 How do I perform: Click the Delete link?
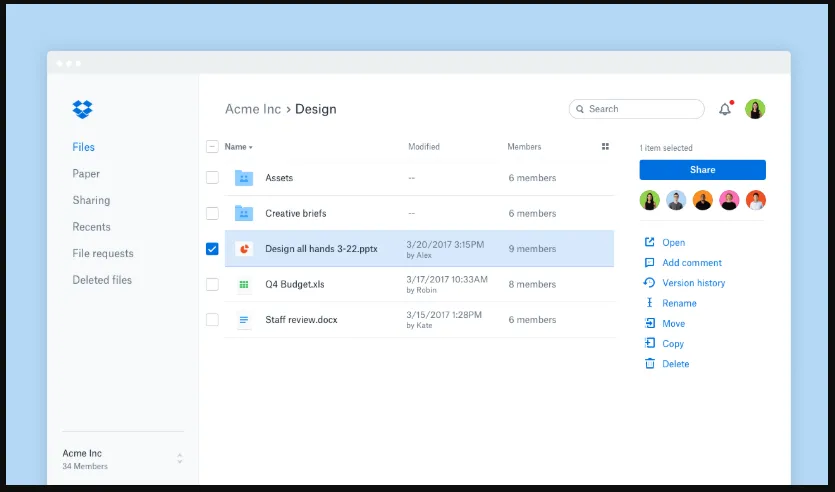coord(676,364)
